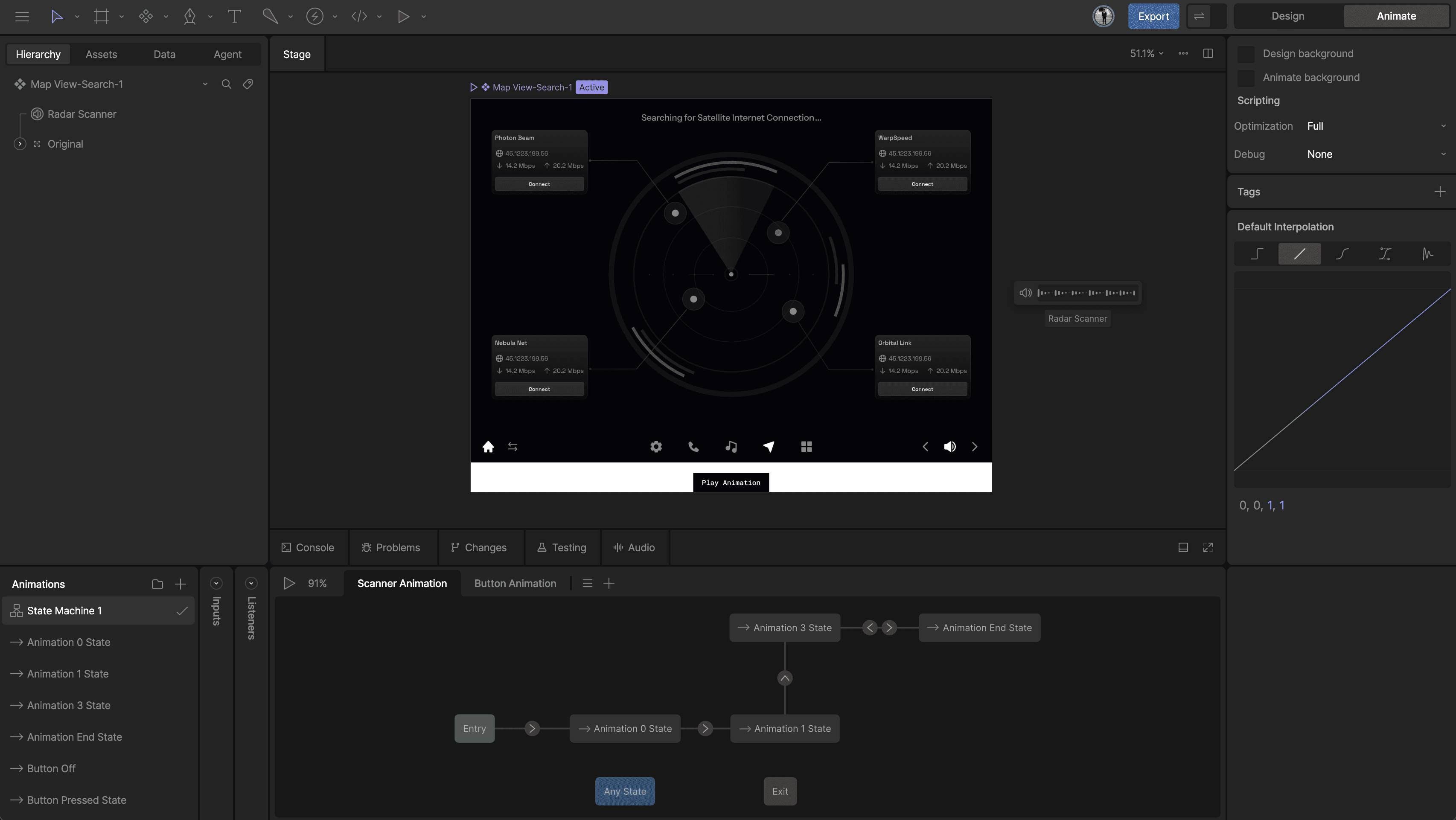This screenshot has height=820, width=1456.
Task: Toggle Design background color swatch
Action: coord(1245,54)
